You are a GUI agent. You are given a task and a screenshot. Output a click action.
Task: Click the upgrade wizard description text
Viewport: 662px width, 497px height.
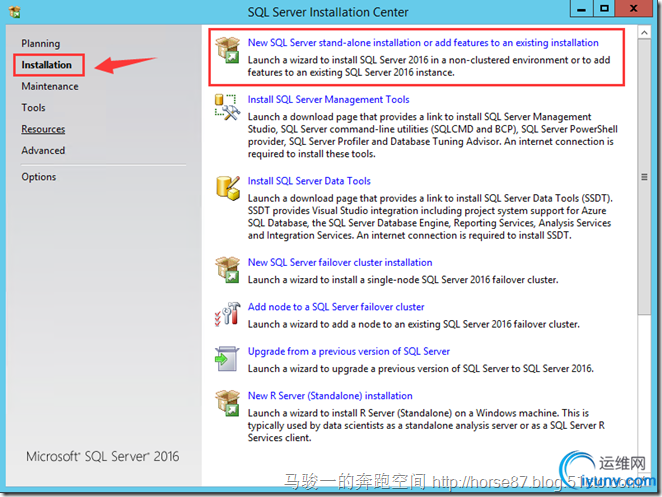pyautogui.click(x=421, y=369)
